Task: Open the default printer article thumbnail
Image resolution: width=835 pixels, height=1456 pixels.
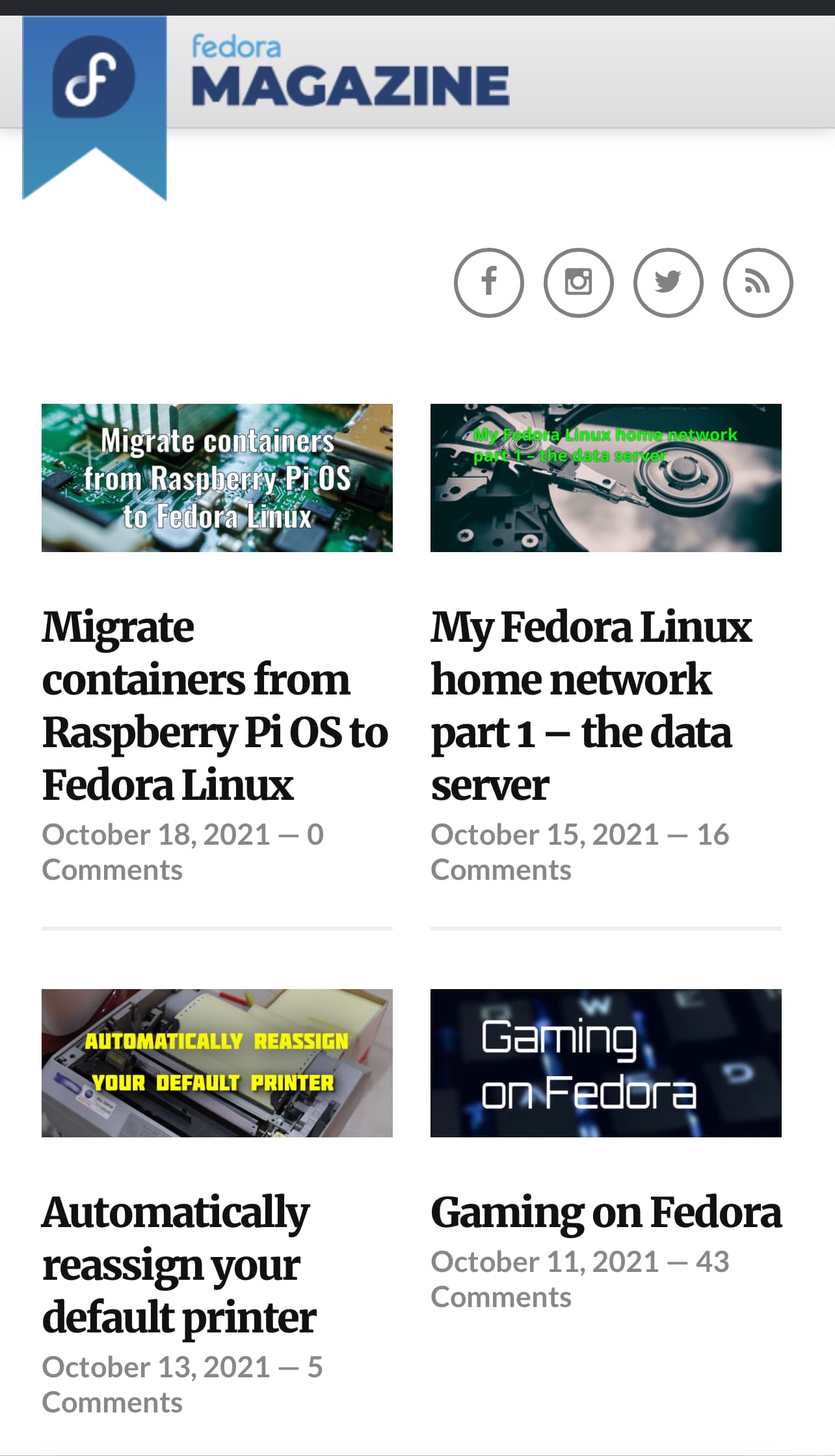Action: coord(217,1063)
